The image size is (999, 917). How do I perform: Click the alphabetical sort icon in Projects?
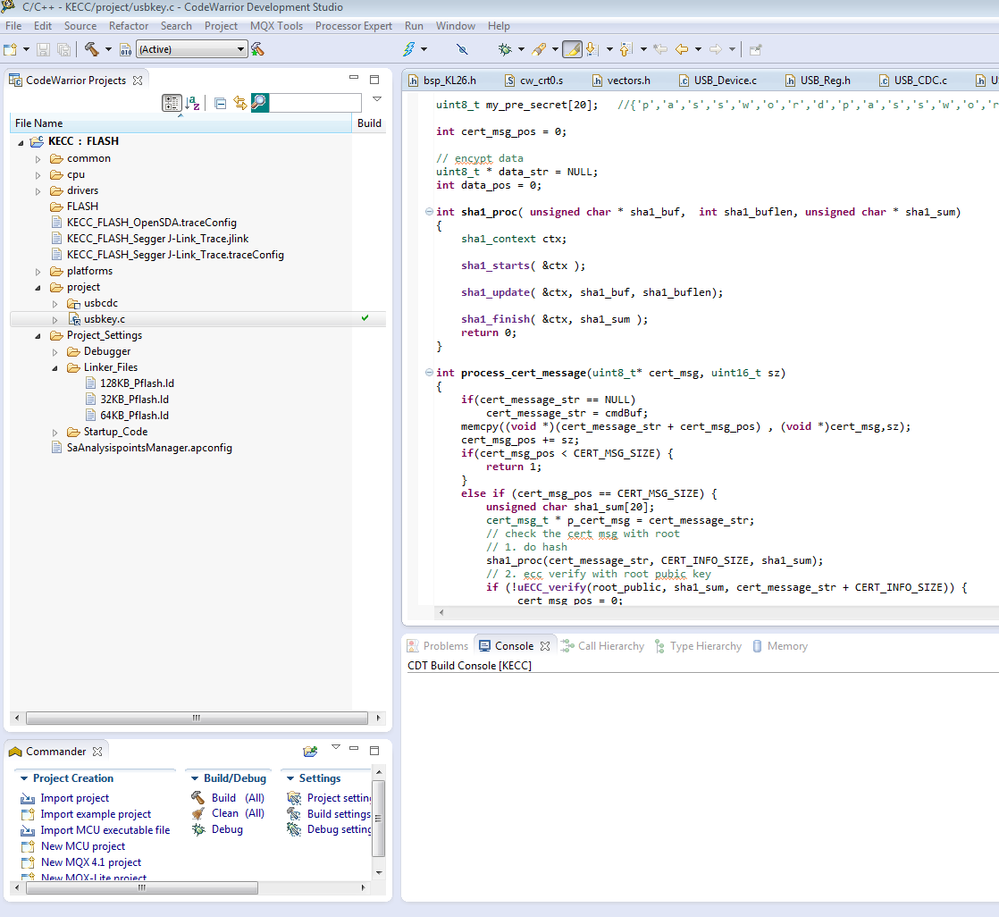194,102
